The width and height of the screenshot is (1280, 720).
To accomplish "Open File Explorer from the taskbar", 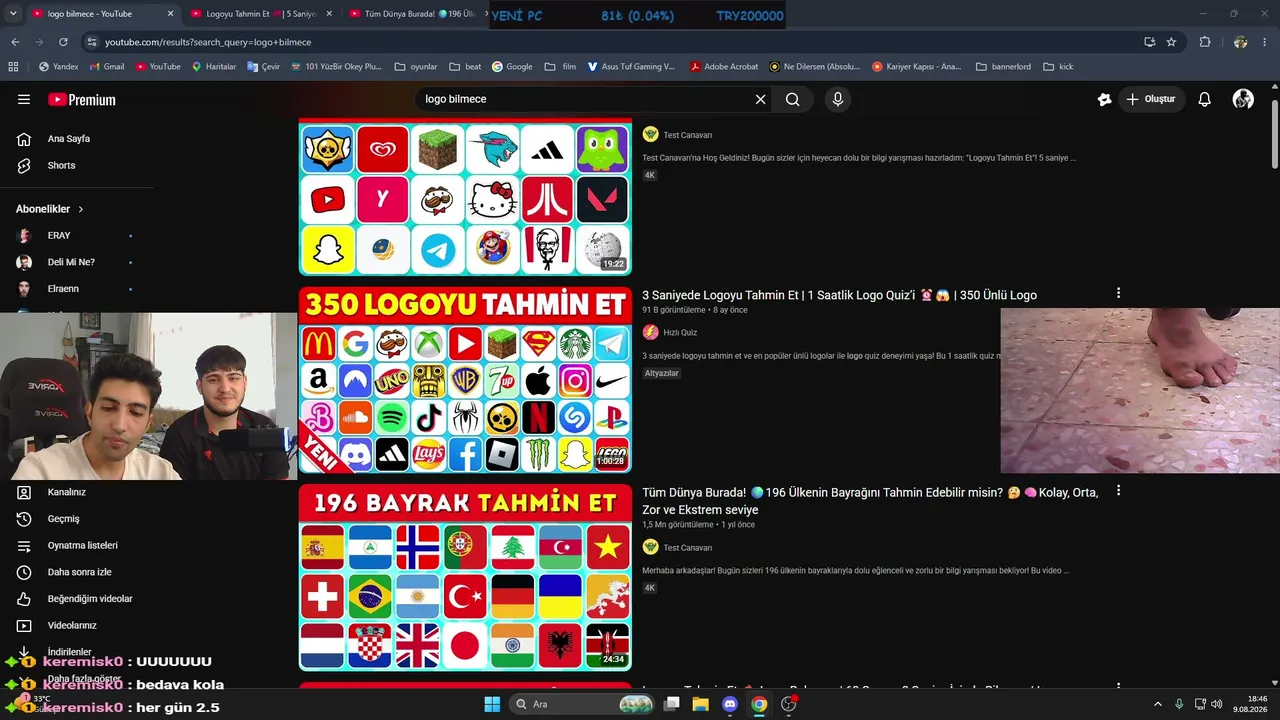I will point(701,704).
